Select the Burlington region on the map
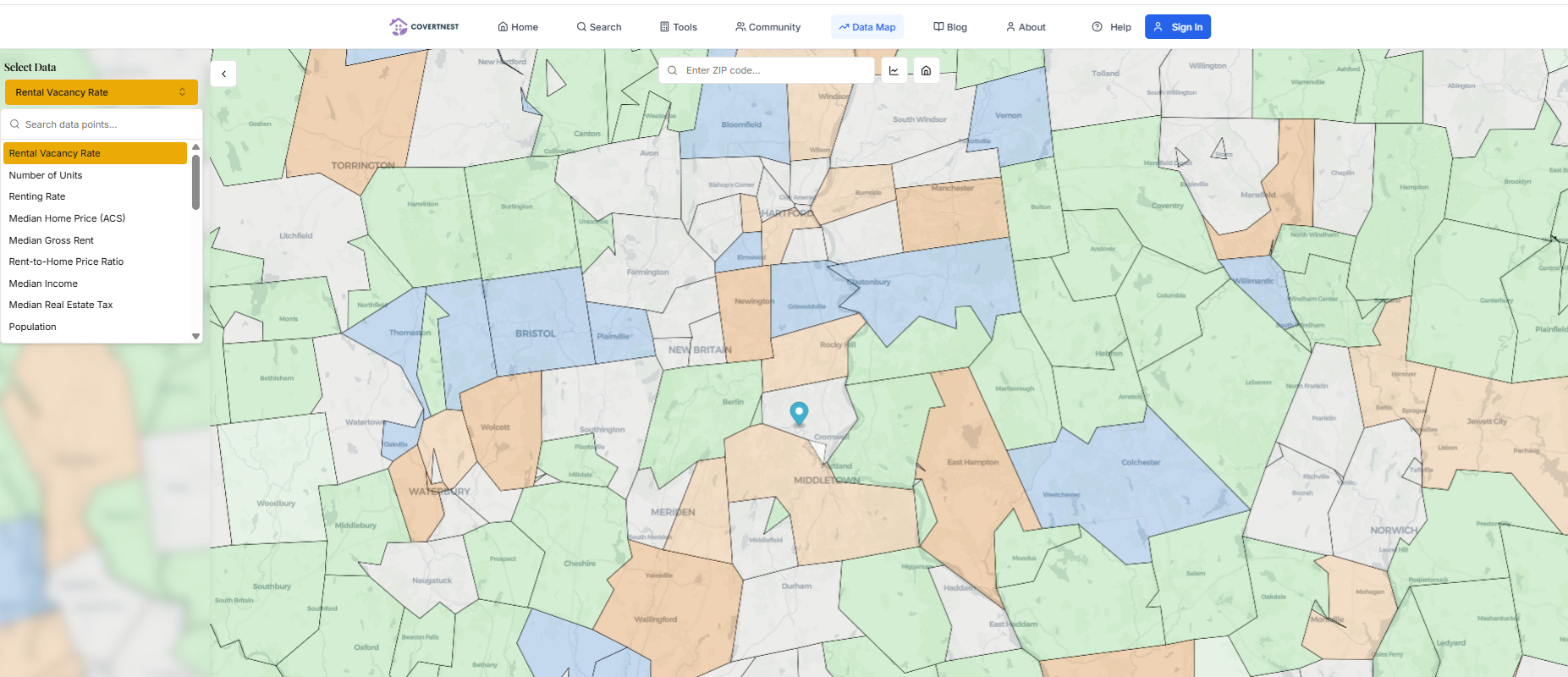The width and height of the screenshot is (1568, 677). pyautogui.click(x=517, y=206)
